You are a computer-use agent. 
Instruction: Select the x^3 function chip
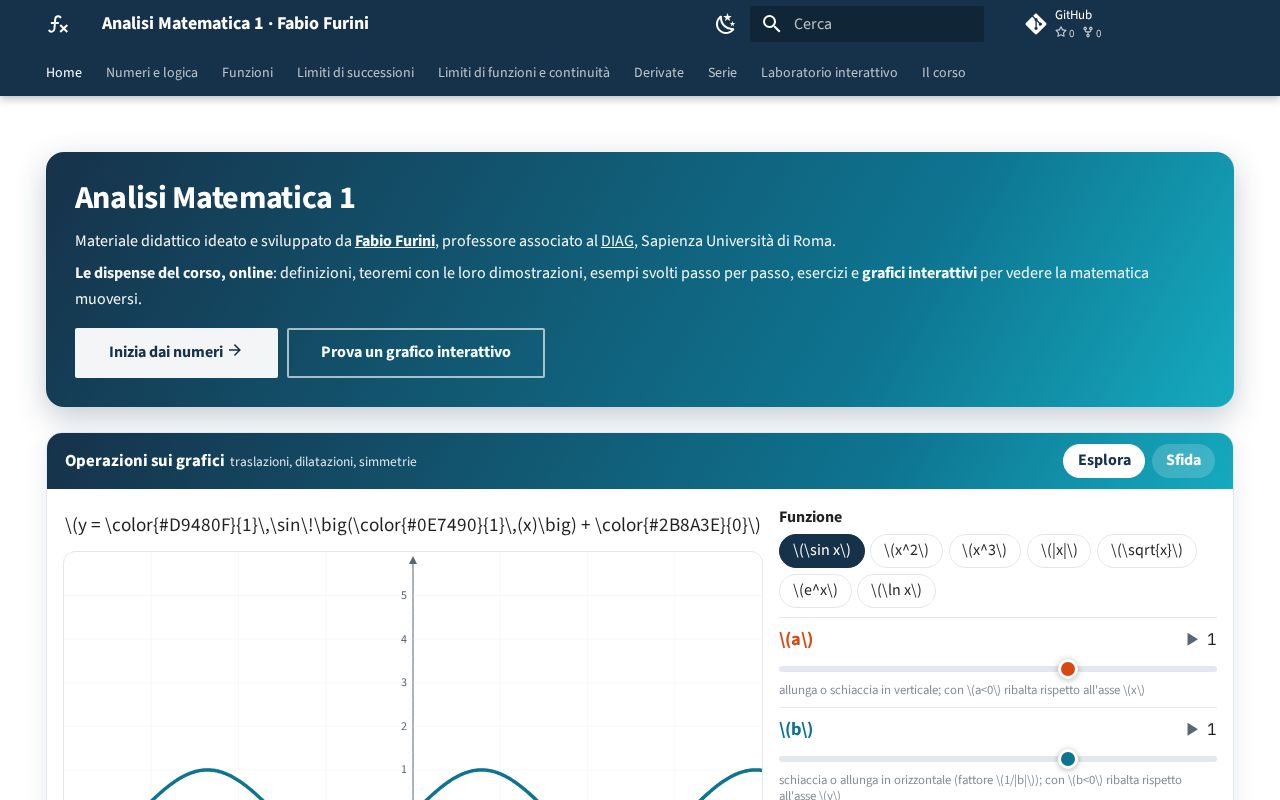tap(985, 551)
